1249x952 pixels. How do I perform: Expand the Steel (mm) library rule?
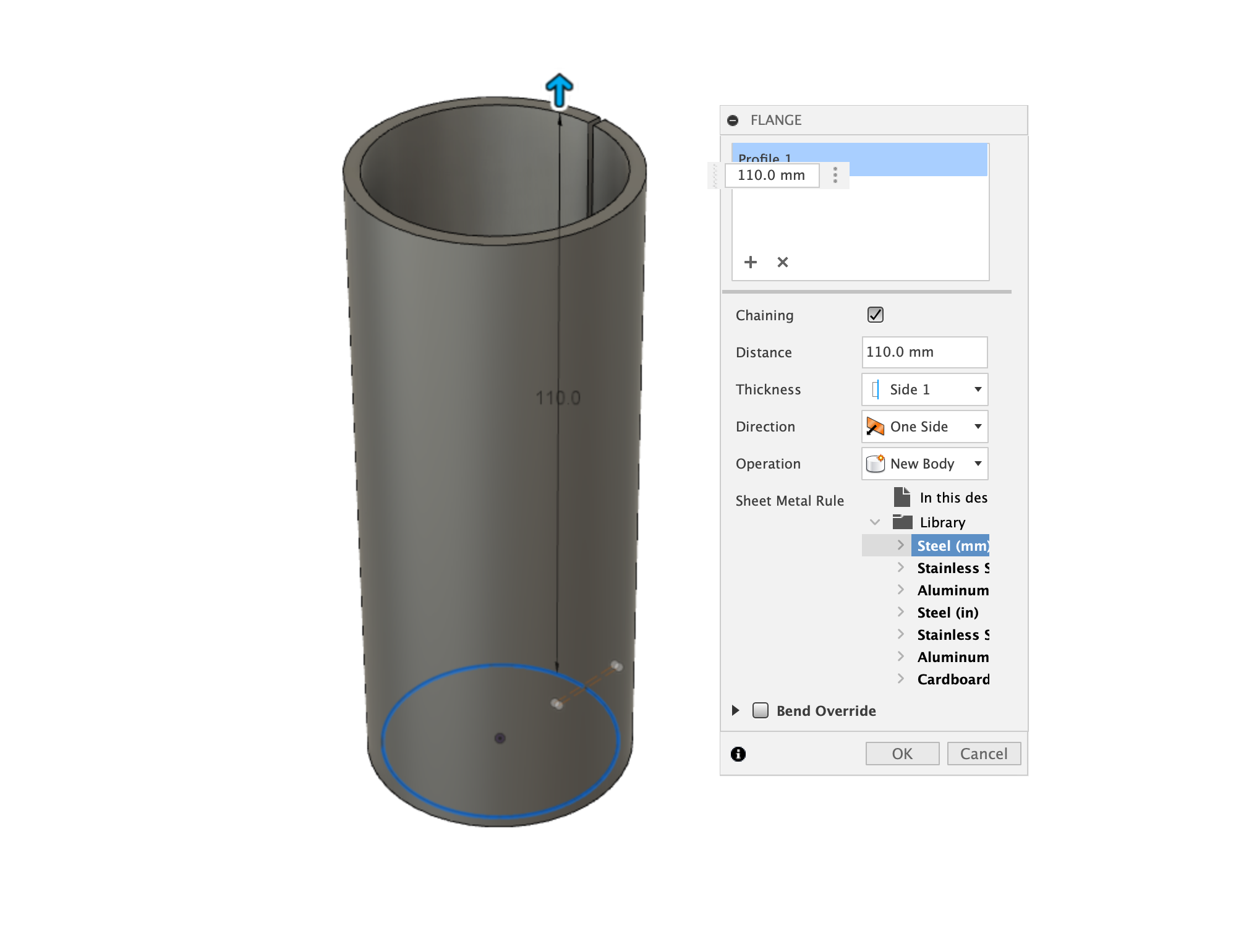click(x=897, y=544)
